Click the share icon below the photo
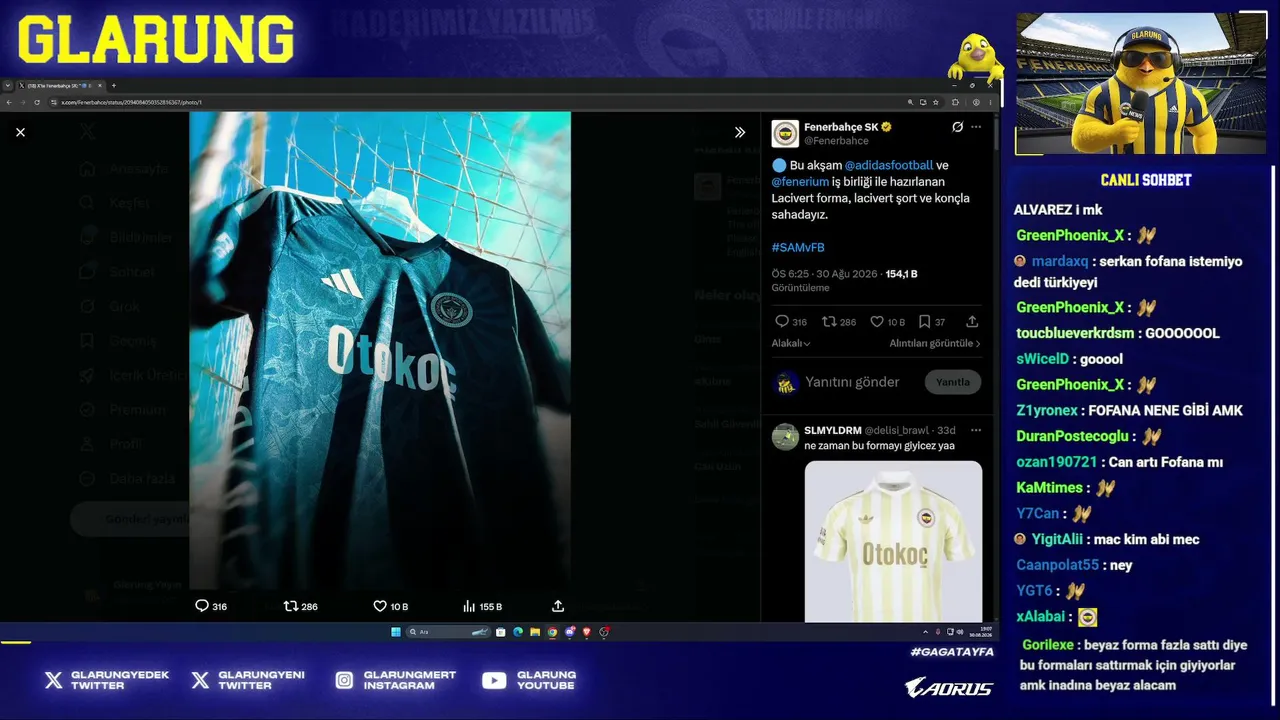Image resolution: width=1280 pixels, height=720 pixels. [x=558, y=606]
